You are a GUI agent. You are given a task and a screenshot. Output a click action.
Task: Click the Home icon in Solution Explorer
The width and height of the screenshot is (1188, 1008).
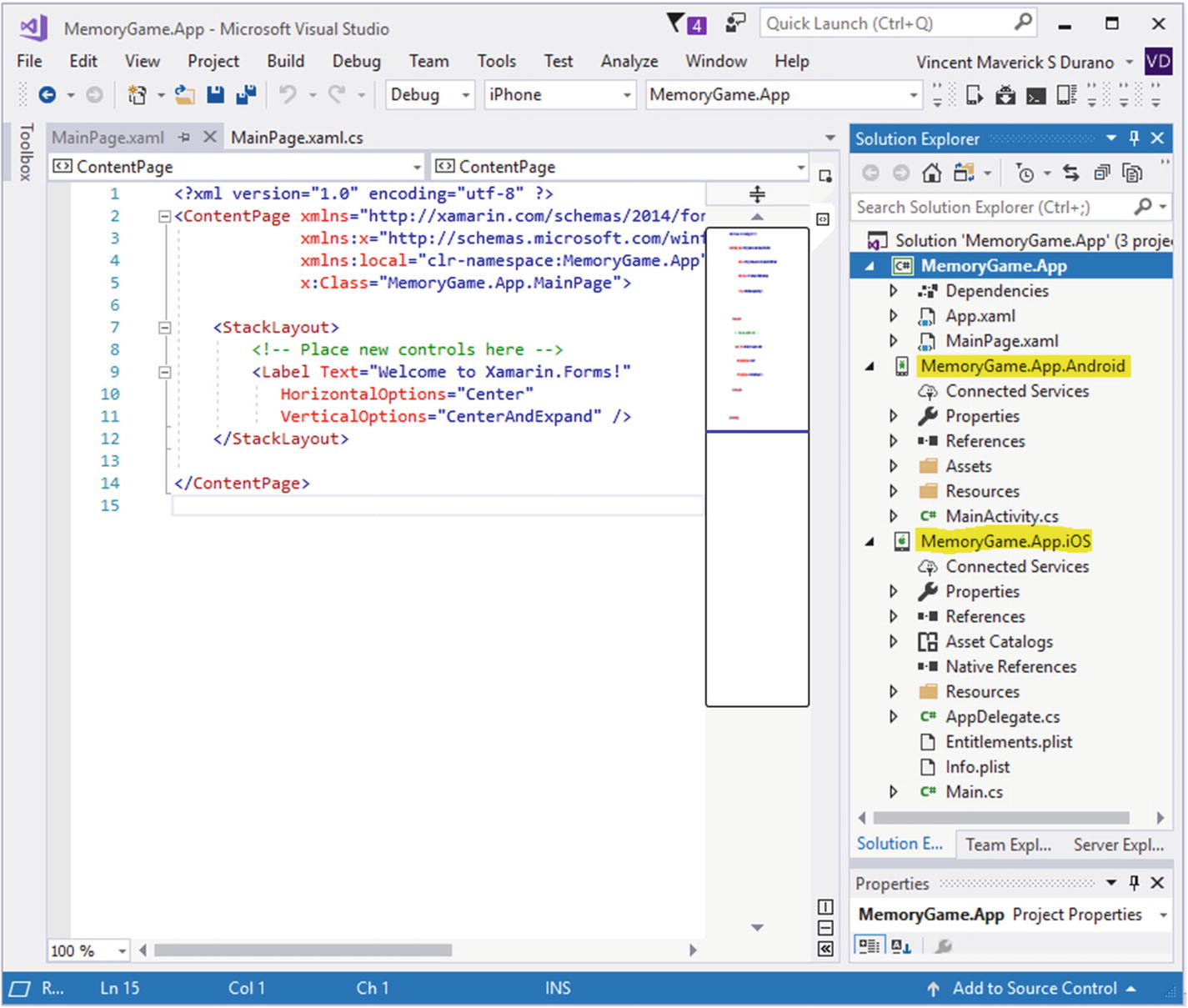pyautogui.click(x=932, y=173)
